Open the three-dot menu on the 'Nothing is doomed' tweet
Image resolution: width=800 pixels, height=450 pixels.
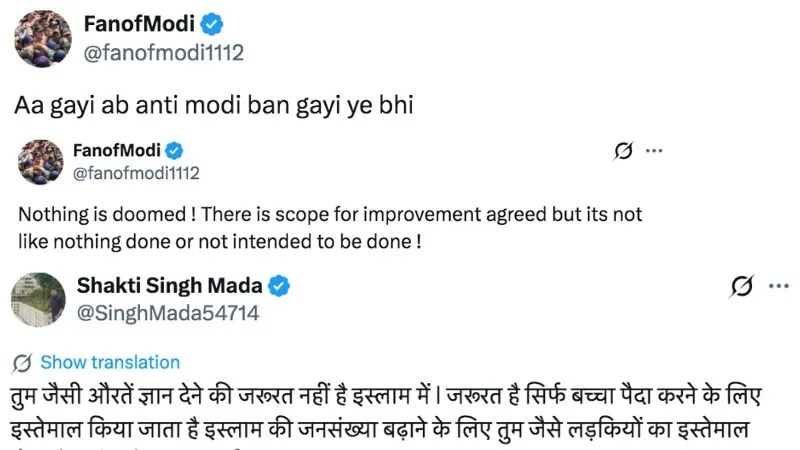[x=654, y=151]
